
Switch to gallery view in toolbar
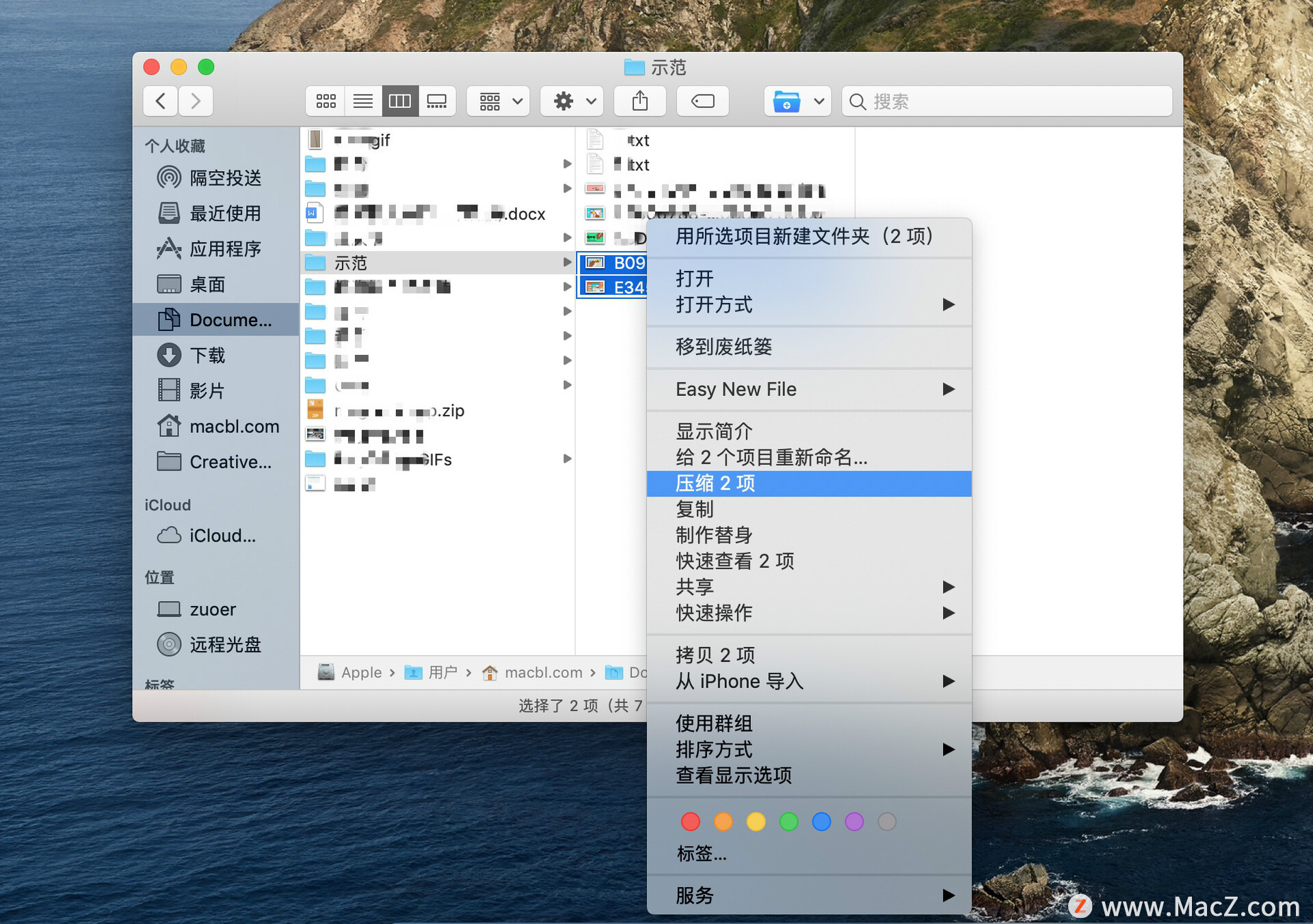(x=437, y=101)
